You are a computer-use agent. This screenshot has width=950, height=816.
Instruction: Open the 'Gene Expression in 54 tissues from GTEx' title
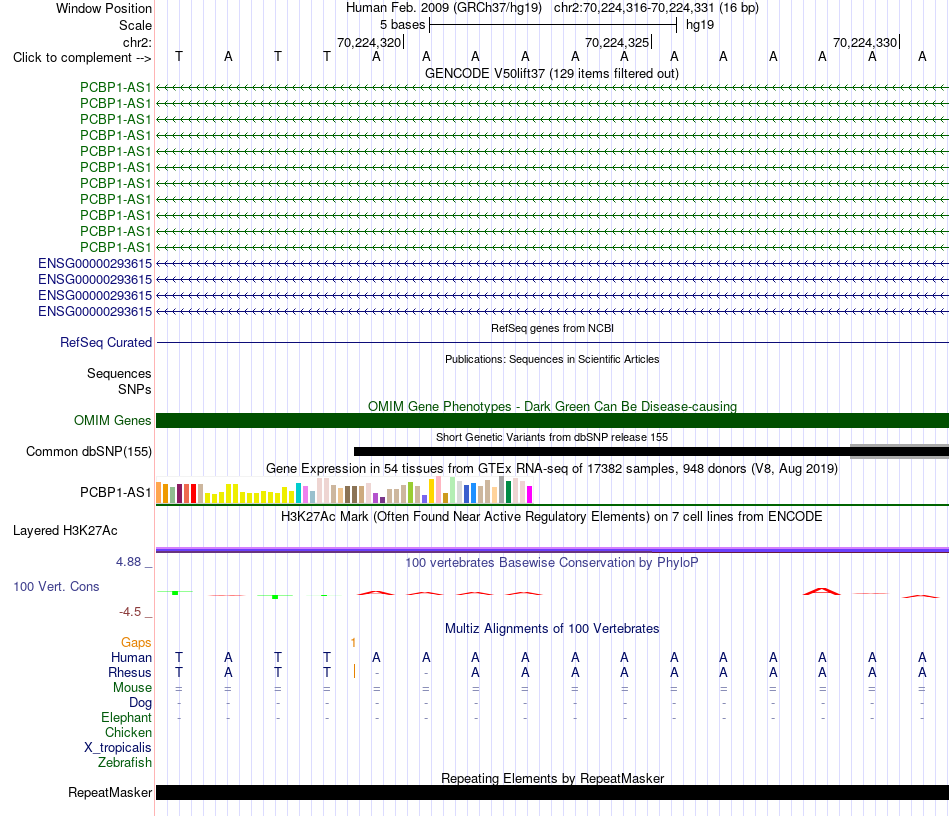[552, 468]
